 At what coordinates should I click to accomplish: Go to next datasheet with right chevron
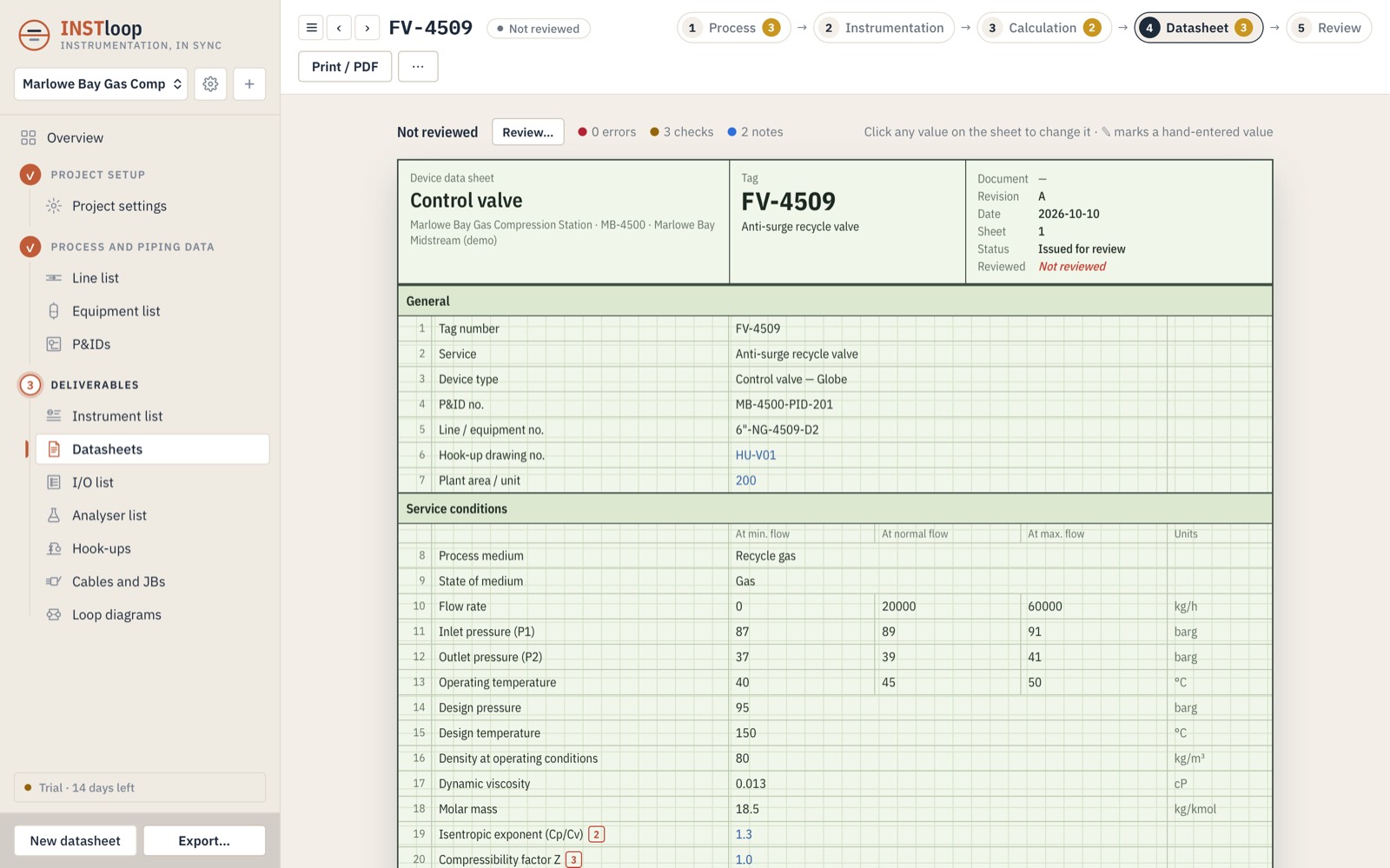(x=367, y=28)
